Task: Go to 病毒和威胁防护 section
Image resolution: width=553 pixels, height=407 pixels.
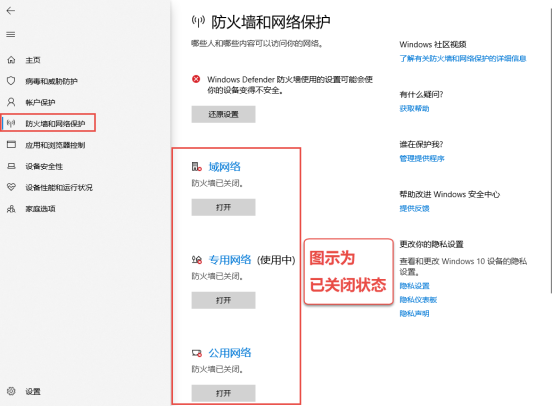Action: [x=51, y=81]
